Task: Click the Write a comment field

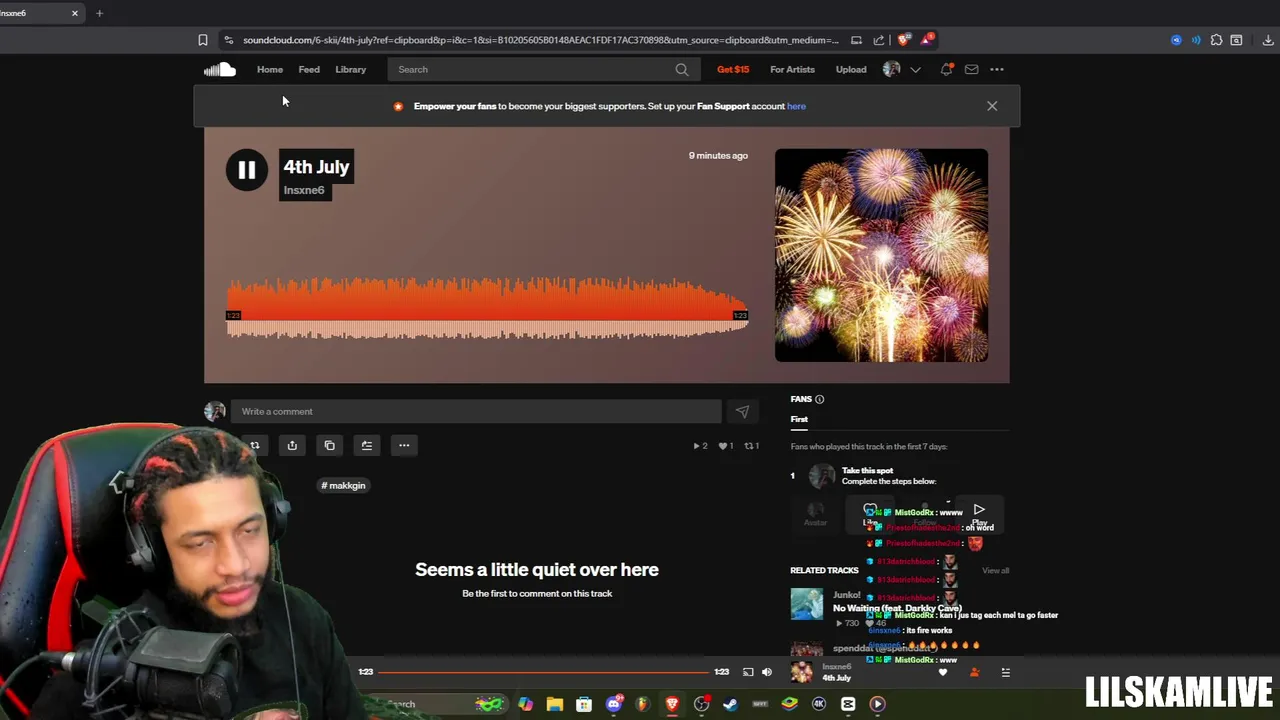Action: point(476,411)
